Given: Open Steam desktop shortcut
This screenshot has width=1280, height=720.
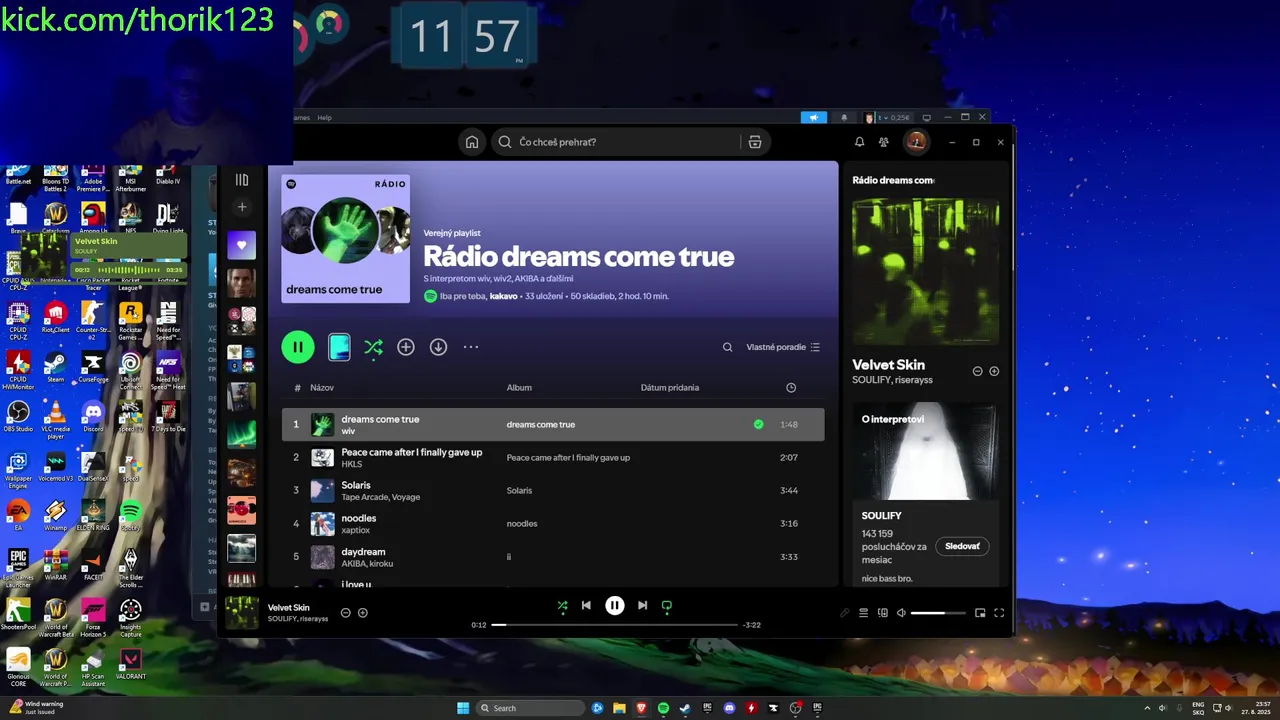Looking at the screenshot, I should click(55, 366).
